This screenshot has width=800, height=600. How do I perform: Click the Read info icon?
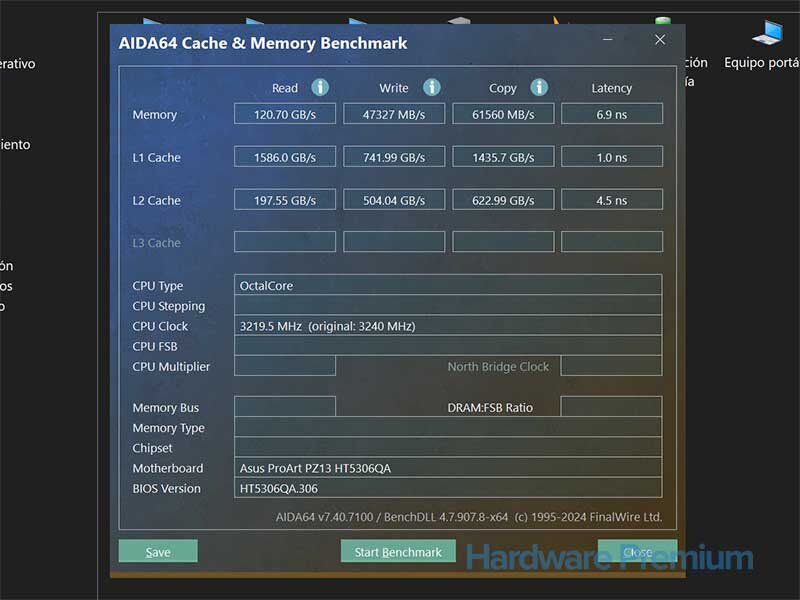pyautogui.click(x=320, y=87)
